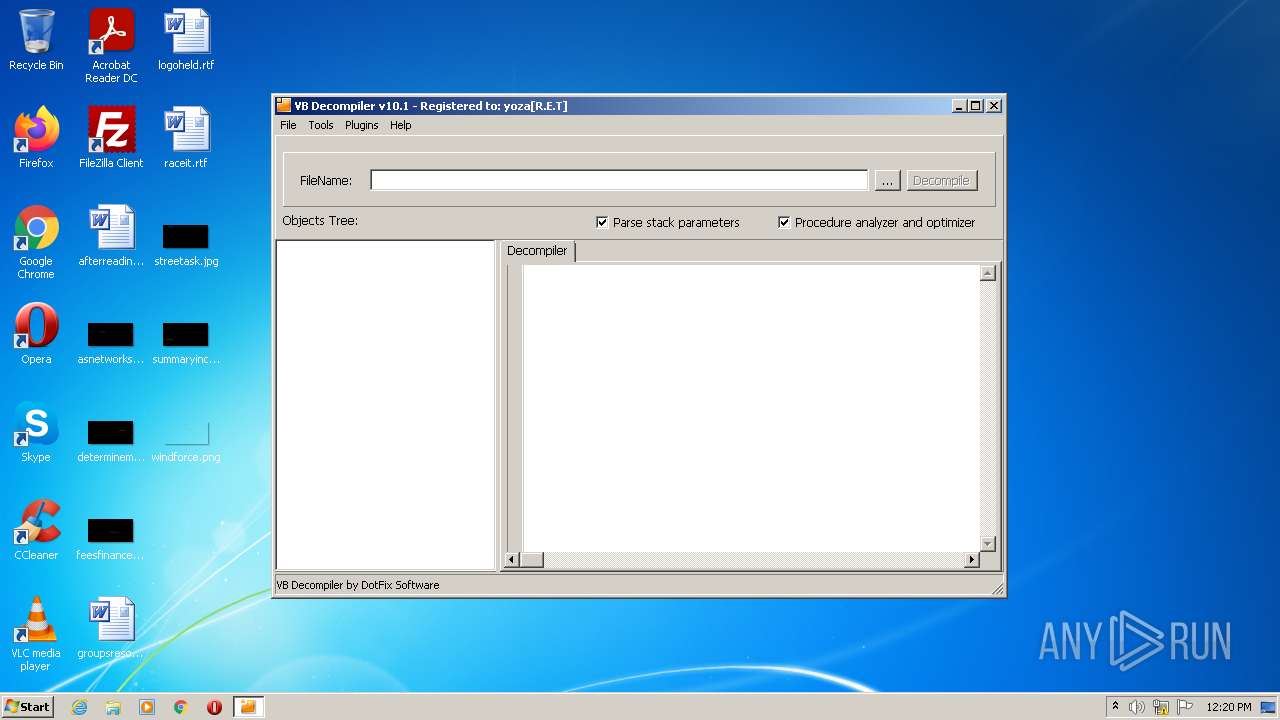The height and width of the screenshot is (720, 1280).
Task: Click the VB Decompiler title bar icon
Action: coord(284,105)
